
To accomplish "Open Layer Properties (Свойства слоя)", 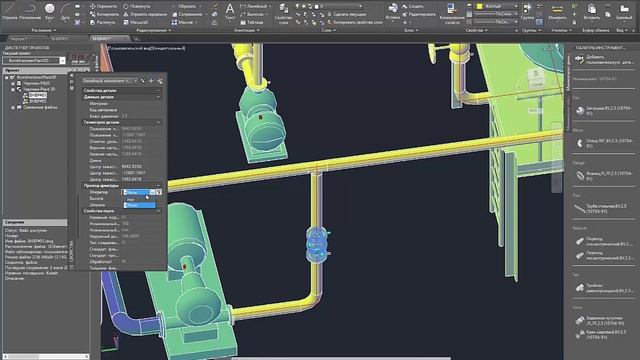I will tap(283, 13).
